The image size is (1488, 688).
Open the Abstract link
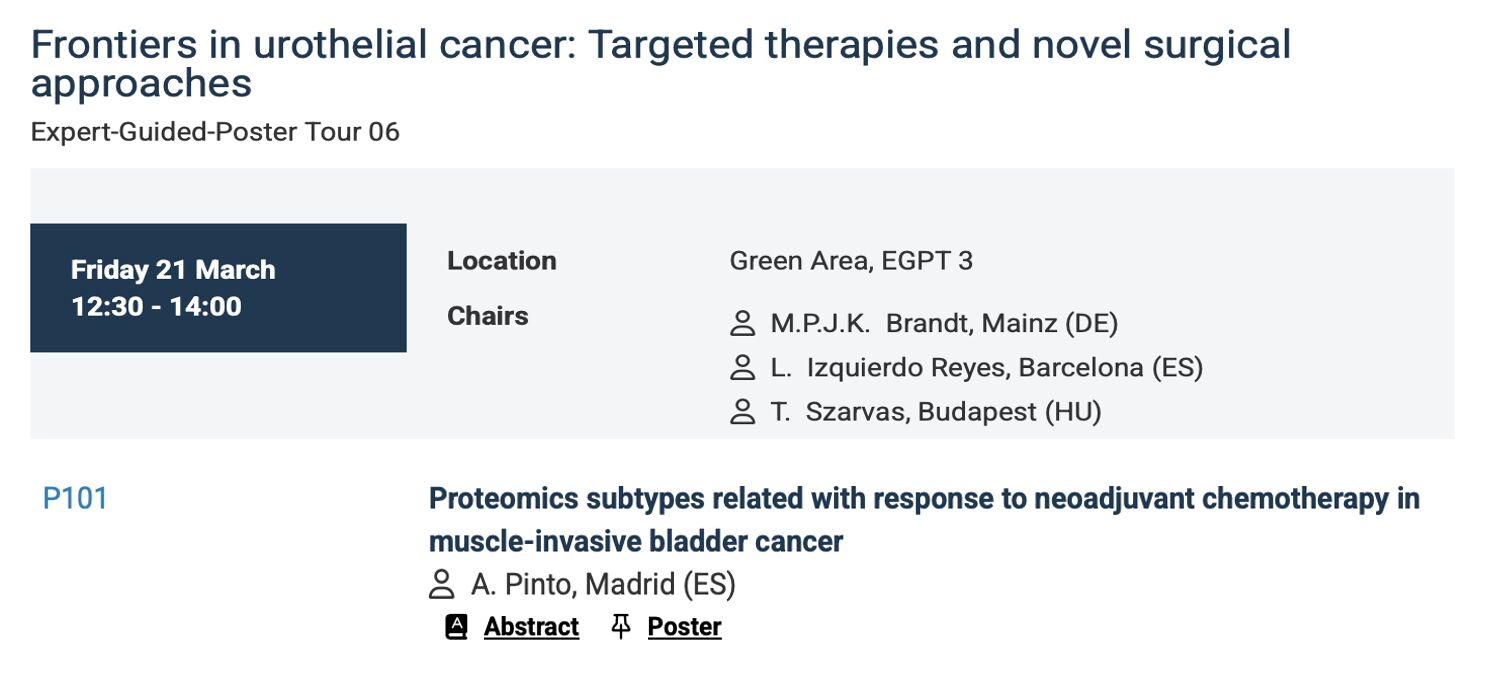[x=531, y=627]
